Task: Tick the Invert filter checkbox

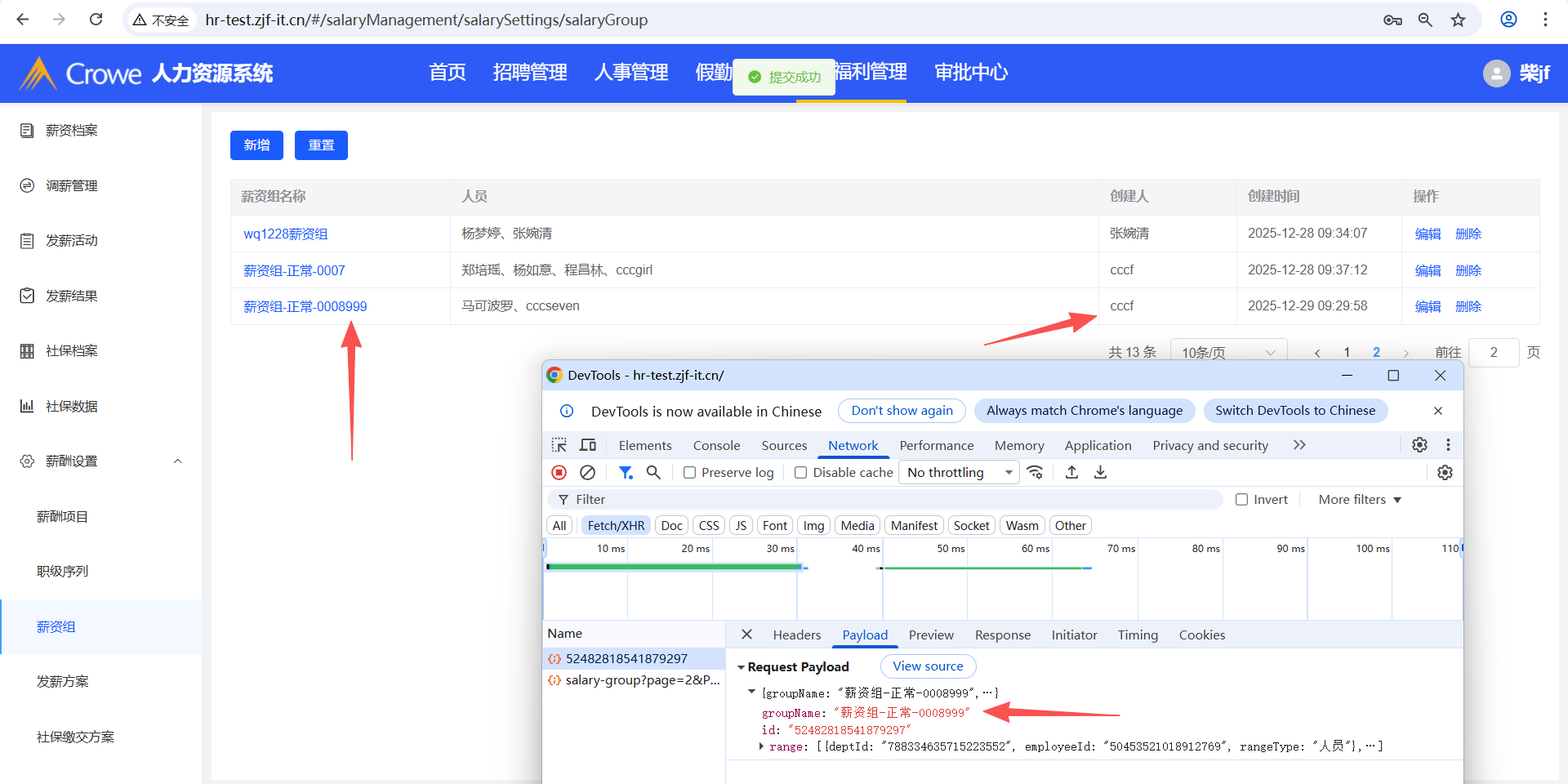Action: [1242, 500]
